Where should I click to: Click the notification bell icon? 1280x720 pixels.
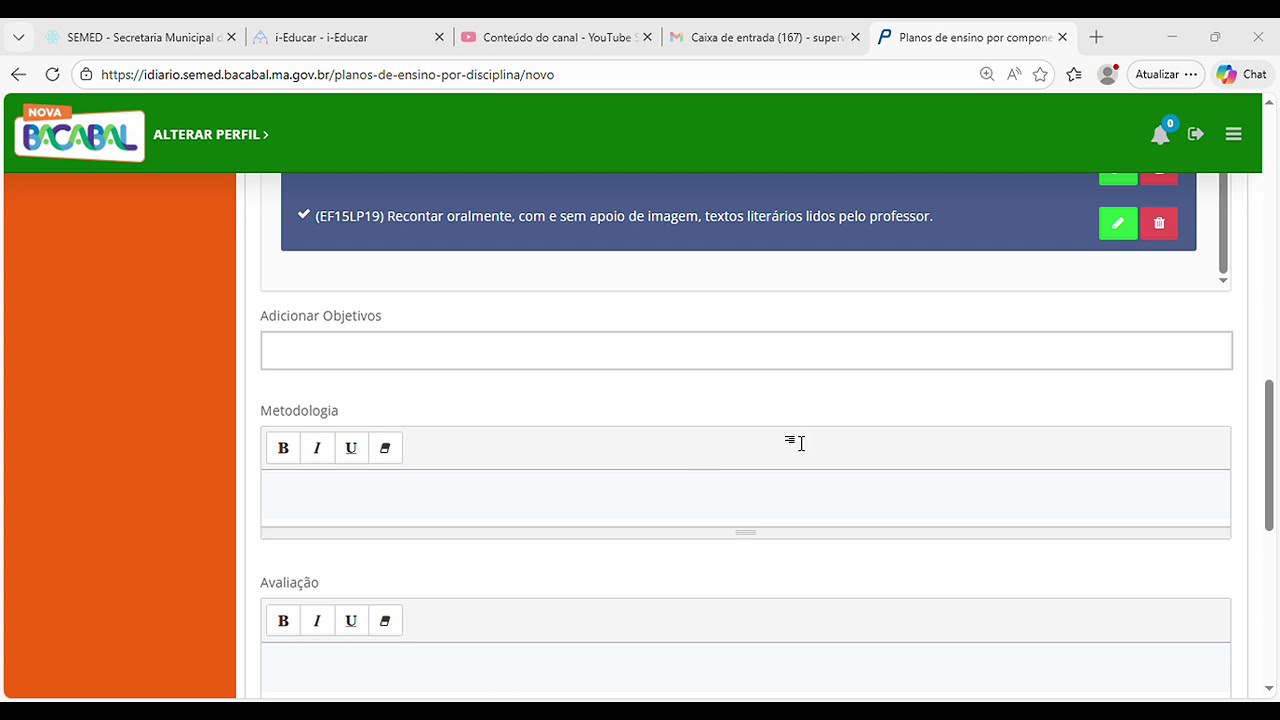(1160, 135)
